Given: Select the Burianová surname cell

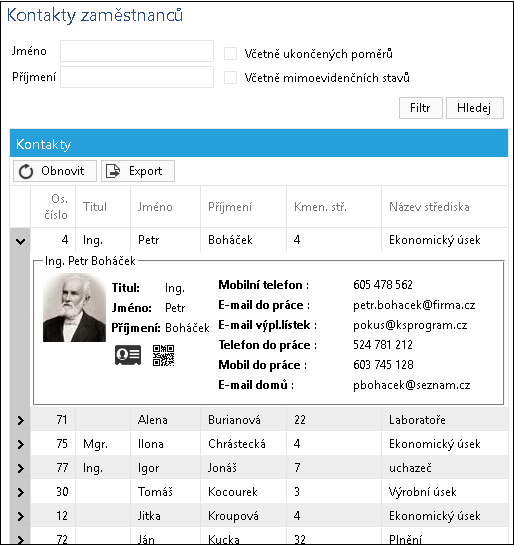Looking at the screenshot, I should (243, 420).
